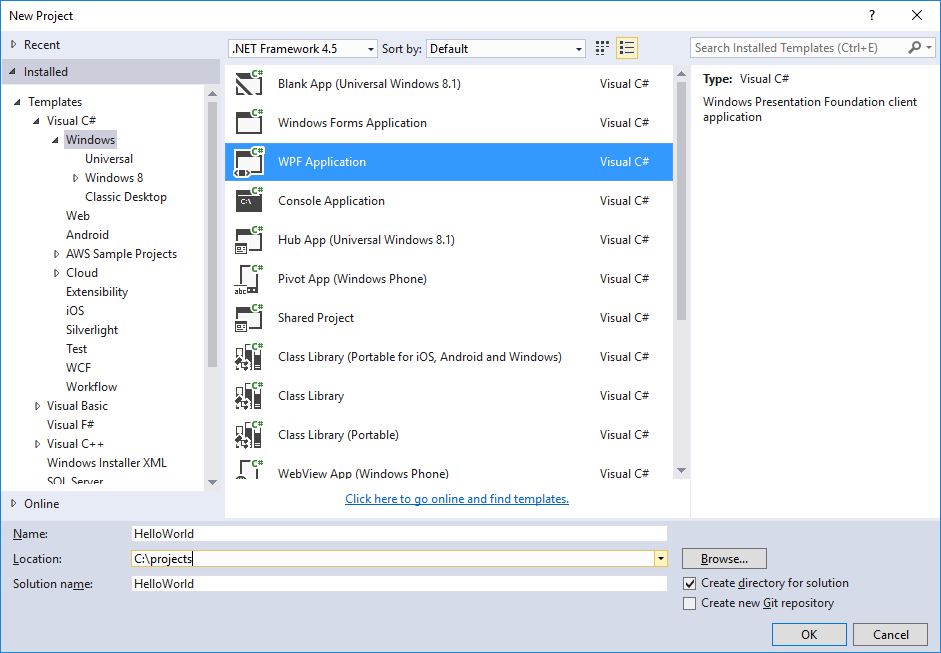Switch to small icons view
Viewport: 941px width, 653px height.
point(602,48)
